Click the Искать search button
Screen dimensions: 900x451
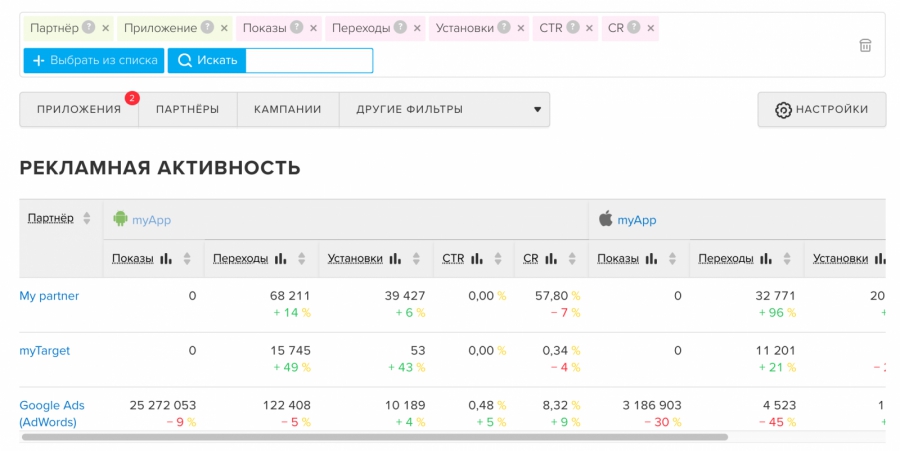tap(207, 60)
